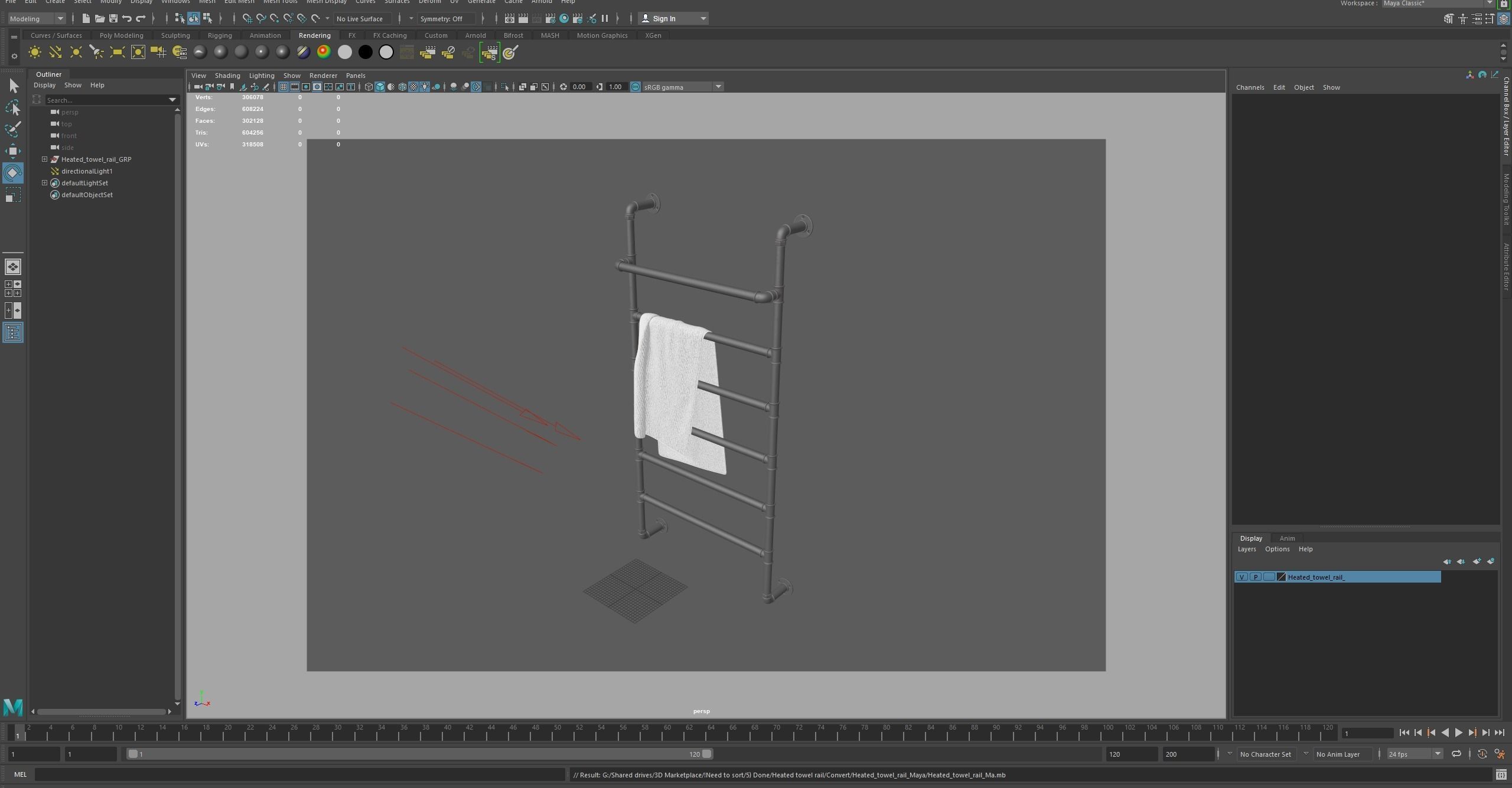Switch to the Anim layer tab
This screenshot has height=788, width=1512.
click(1287, 538)
